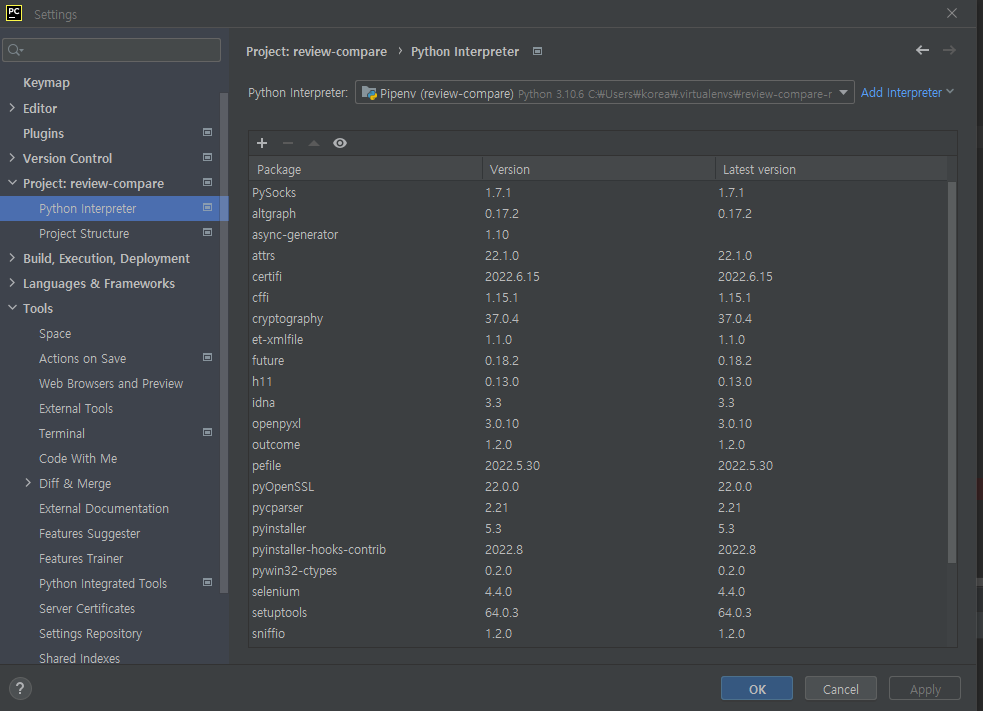The image size is (983, 711).
Task: Open Features Trainer settings
Action: (x=81, y=559)
